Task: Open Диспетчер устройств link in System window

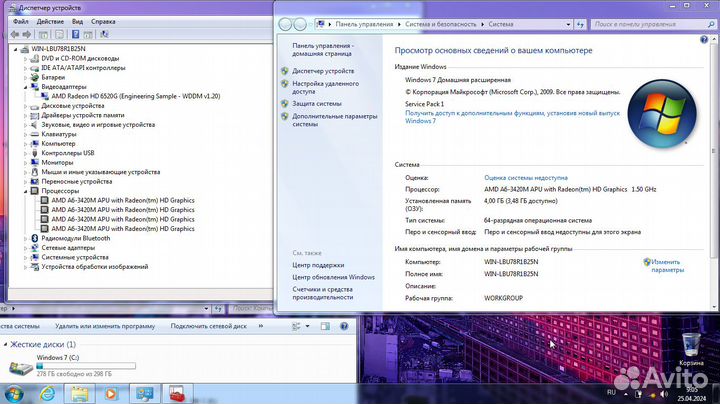Action: pos(323,71)
